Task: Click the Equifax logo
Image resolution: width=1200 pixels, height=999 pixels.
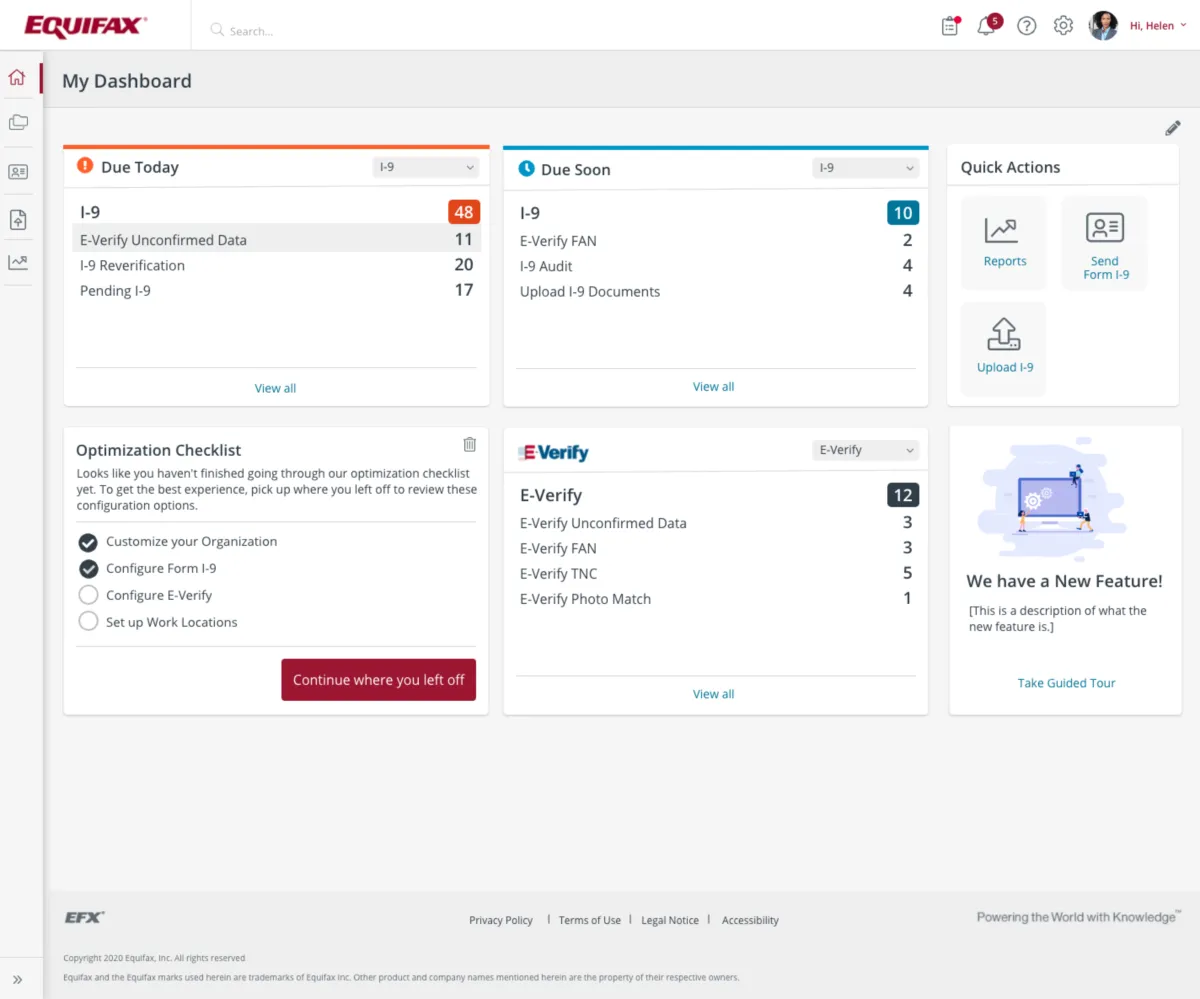Action: point(86,26)
